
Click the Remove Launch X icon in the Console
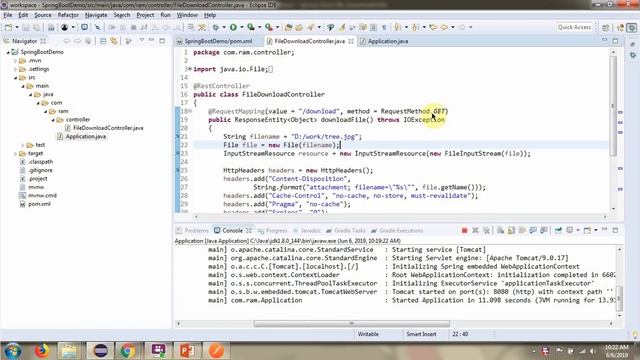coord(475,231)
